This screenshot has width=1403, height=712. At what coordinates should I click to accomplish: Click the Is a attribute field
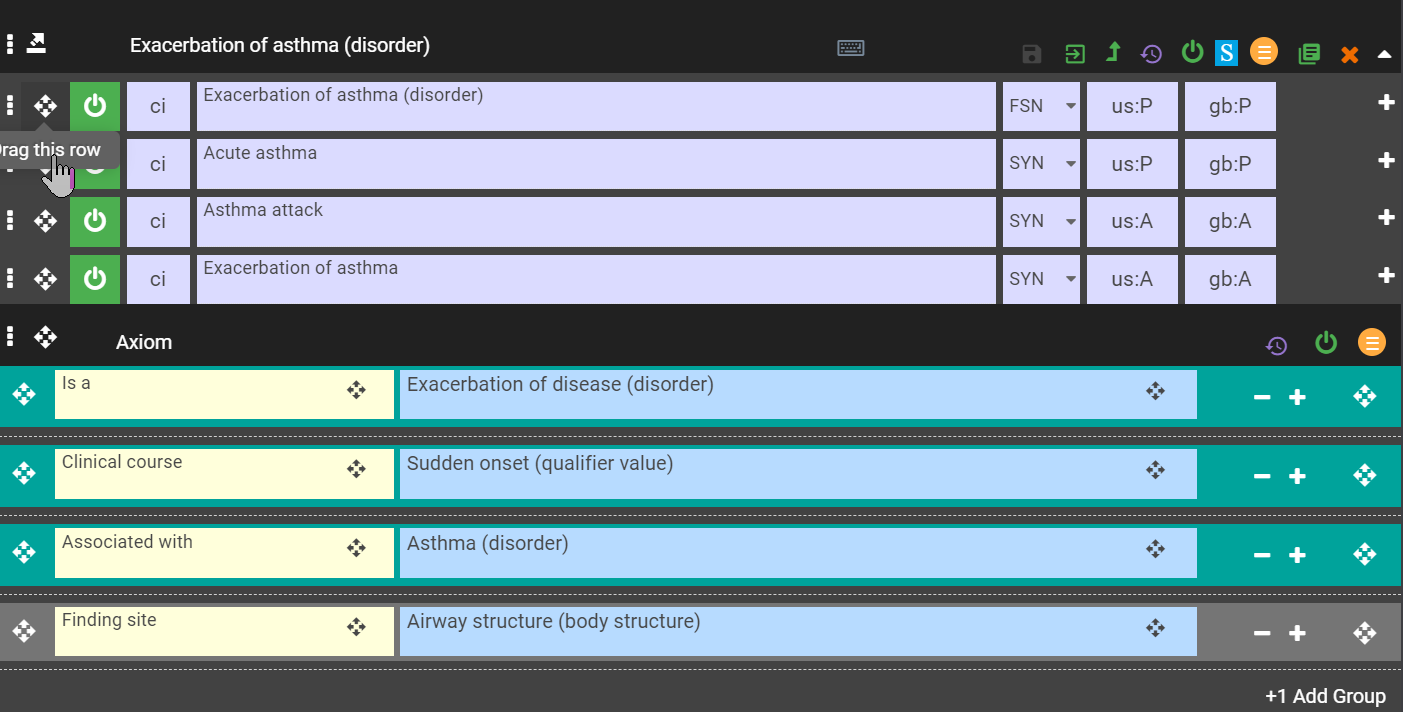[224, 394]
